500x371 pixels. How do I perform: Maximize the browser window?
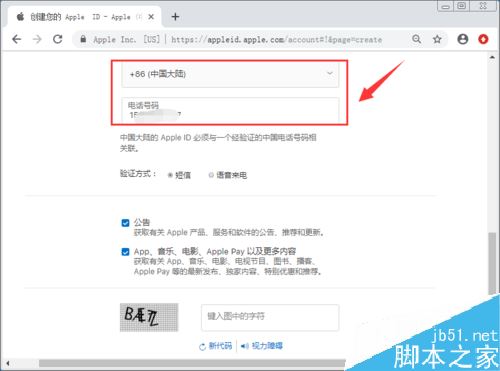462,6
